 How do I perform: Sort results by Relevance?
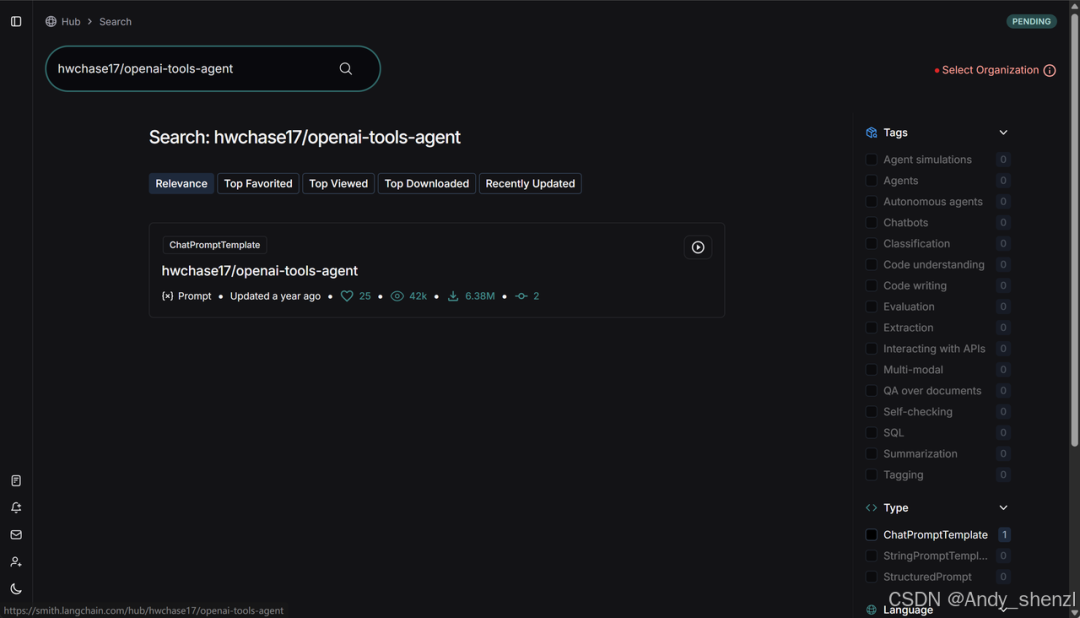coord(181,183)
